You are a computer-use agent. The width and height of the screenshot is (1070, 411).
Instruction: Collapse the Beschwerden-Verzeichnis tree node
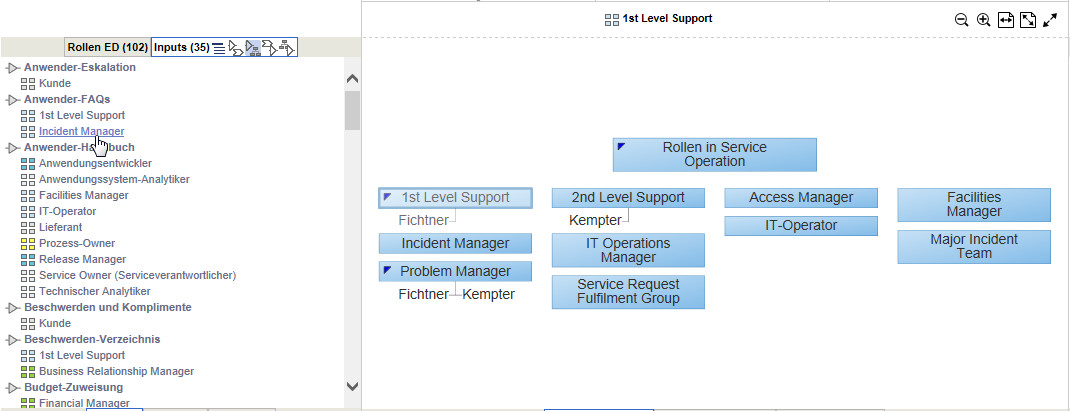[x=12, y=340]
